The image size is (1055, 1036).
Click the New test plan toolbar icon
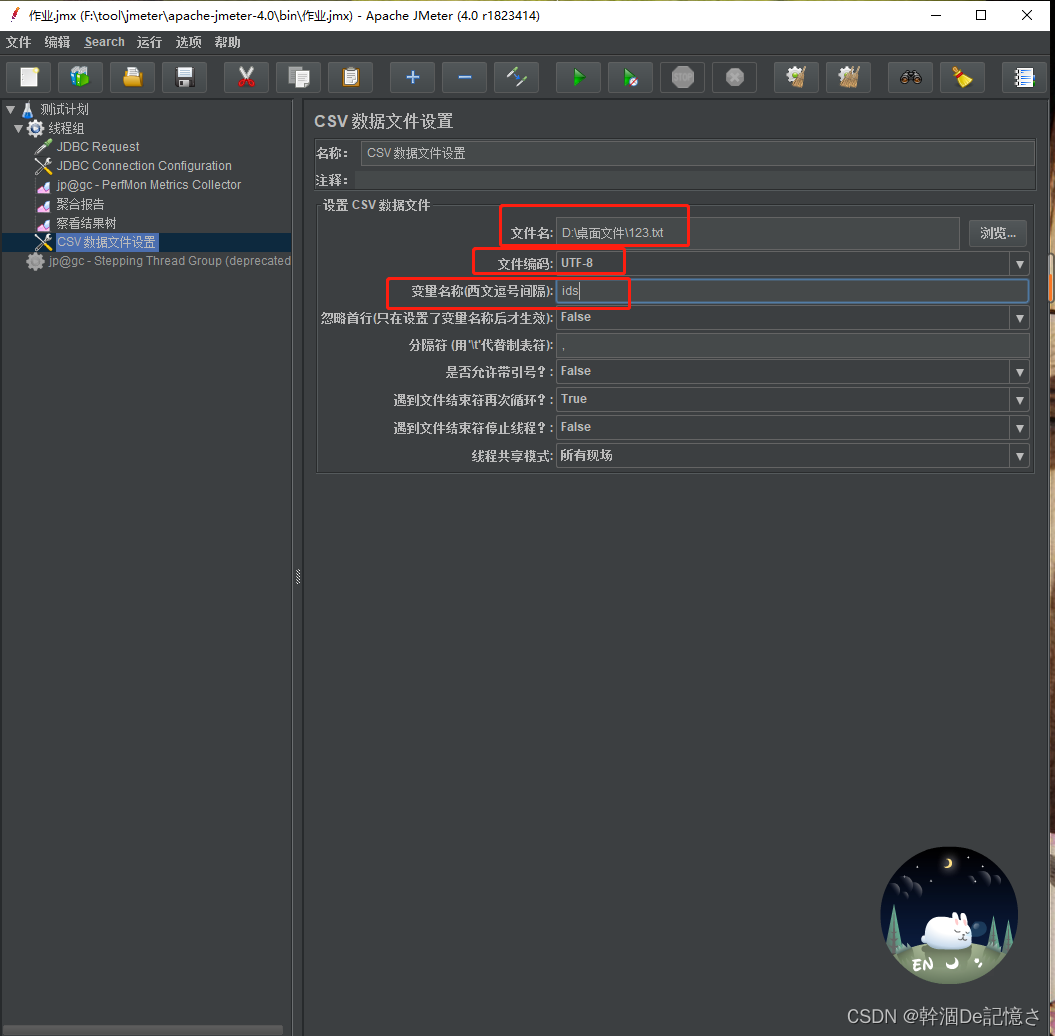point(28,77)
